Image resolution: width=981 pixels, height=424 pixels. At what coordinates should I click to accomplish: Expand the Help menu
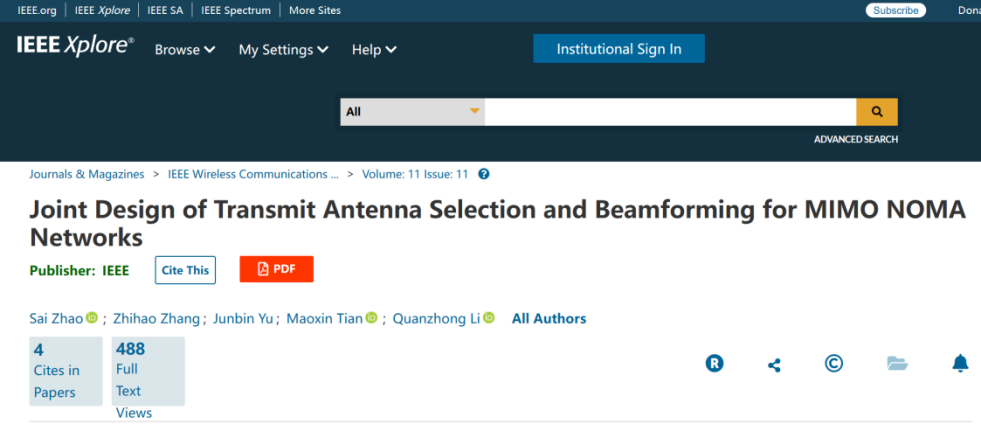pos(374,50)
